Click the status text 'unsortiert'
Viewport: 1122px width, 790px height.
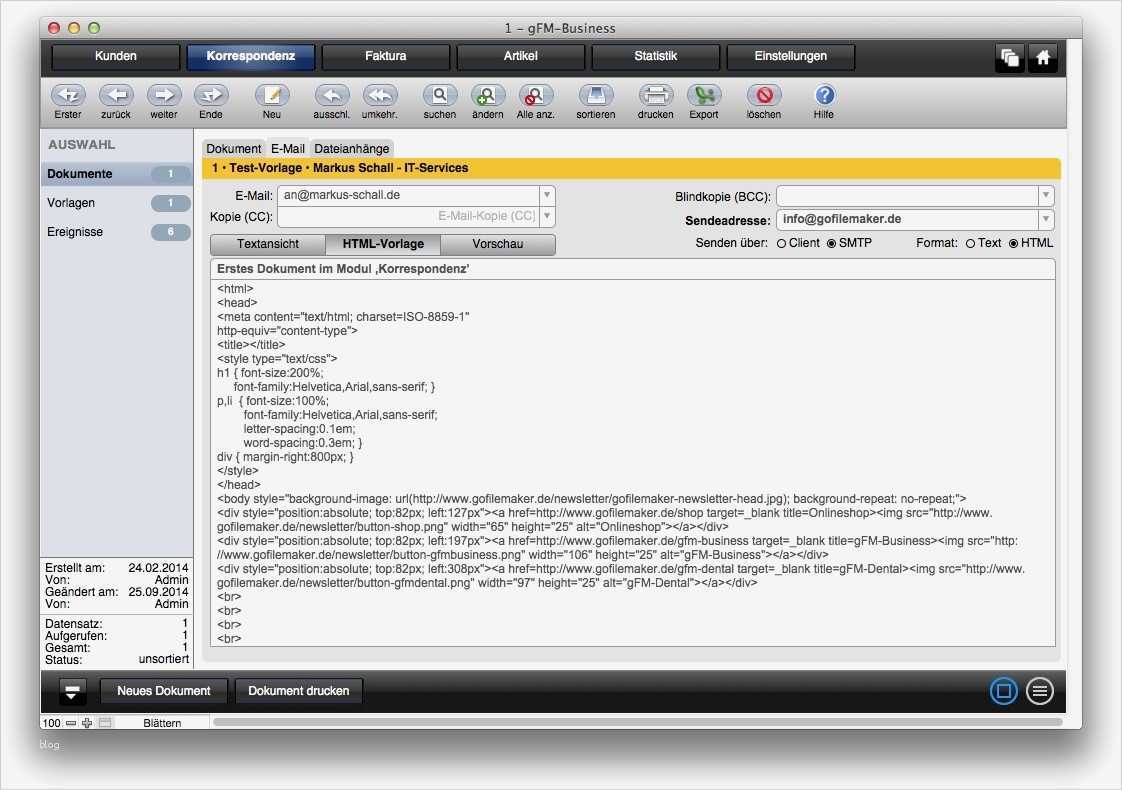click(x=164, y=659)
